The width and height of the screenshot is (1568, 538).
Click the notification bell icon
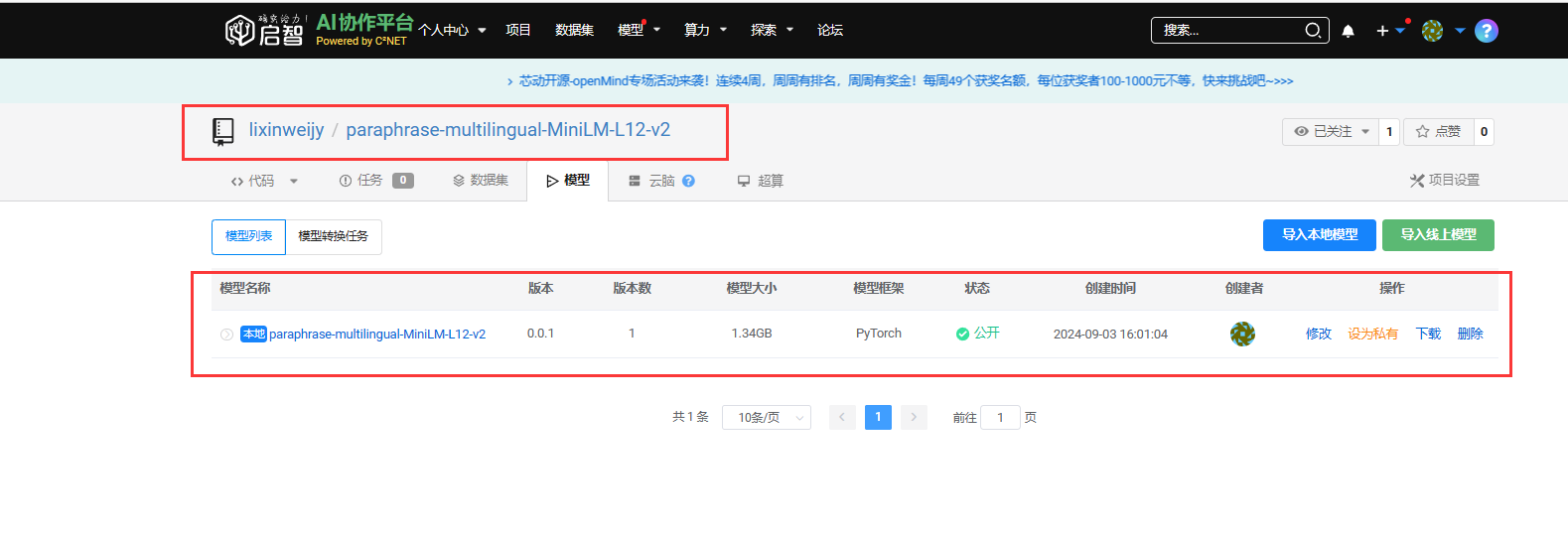(x=1348, y=31)
